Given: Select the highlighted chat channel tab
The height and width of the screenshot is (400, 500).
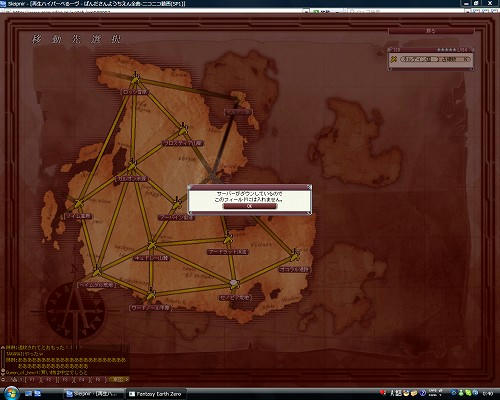Looking at the screenshot, I should click(x=117, y=379).
